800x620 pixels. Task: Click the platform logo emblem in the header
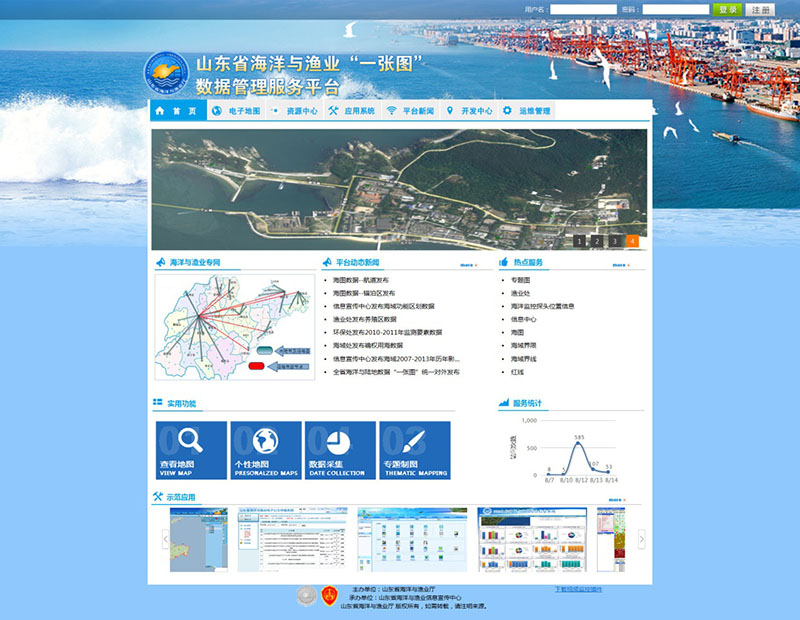tap(166, 73)
